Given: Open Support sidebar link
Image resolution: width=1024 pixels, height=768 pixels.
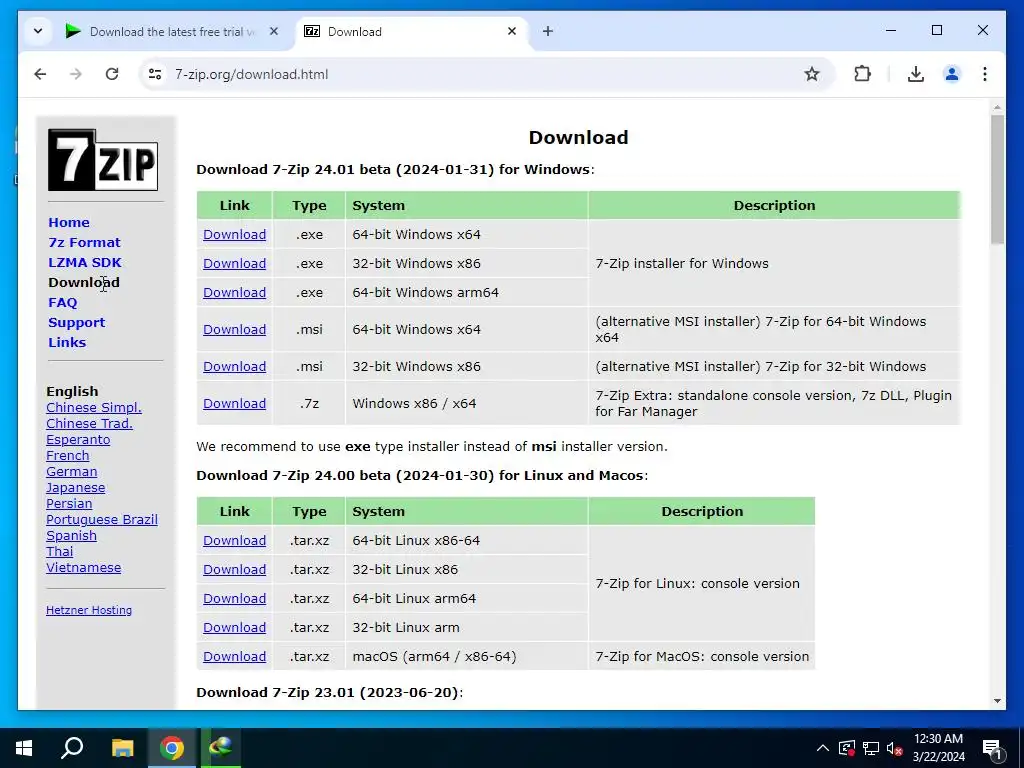Looking at the screenshot, I should tap(76, 323).
